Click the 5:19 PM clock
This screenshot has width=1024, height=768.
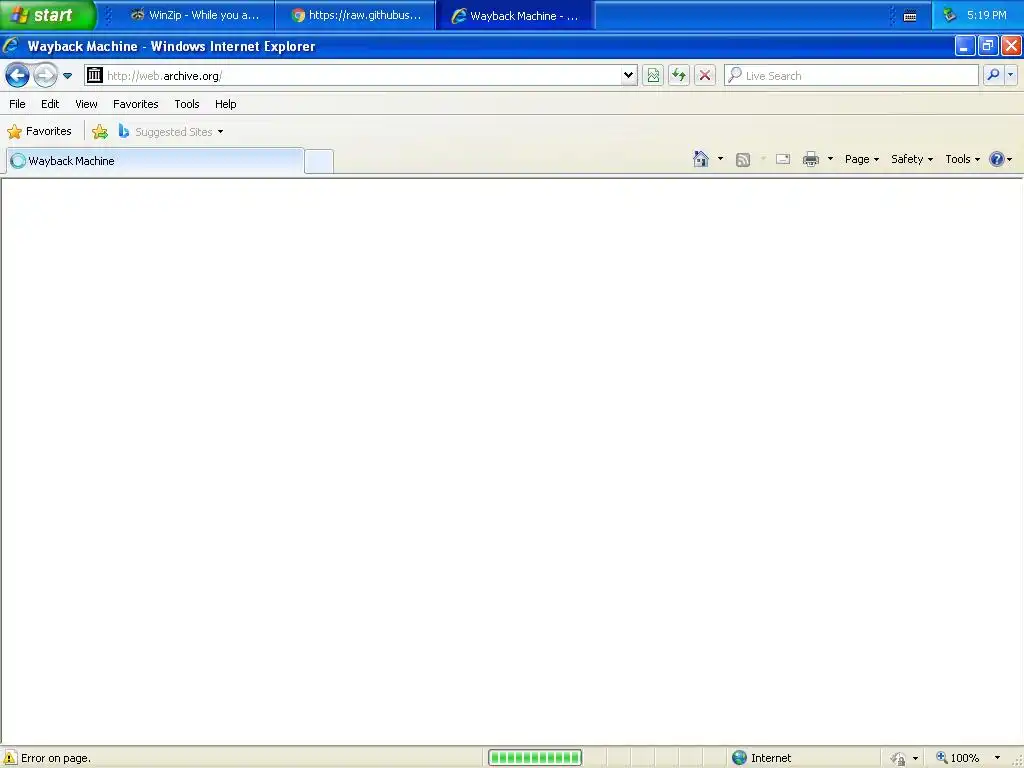(986, 15)
